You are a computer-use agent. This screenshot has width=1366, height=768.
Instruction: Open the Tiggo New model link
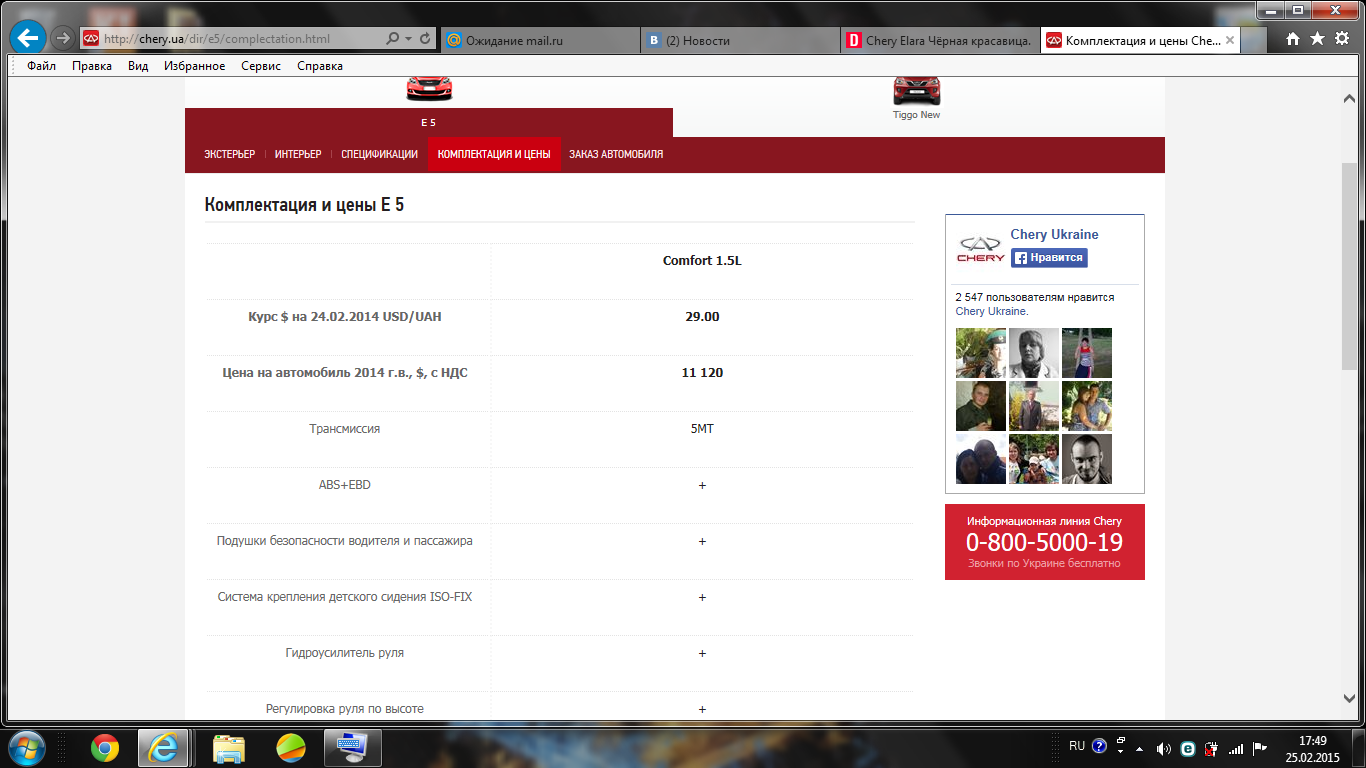click(917, 115)
